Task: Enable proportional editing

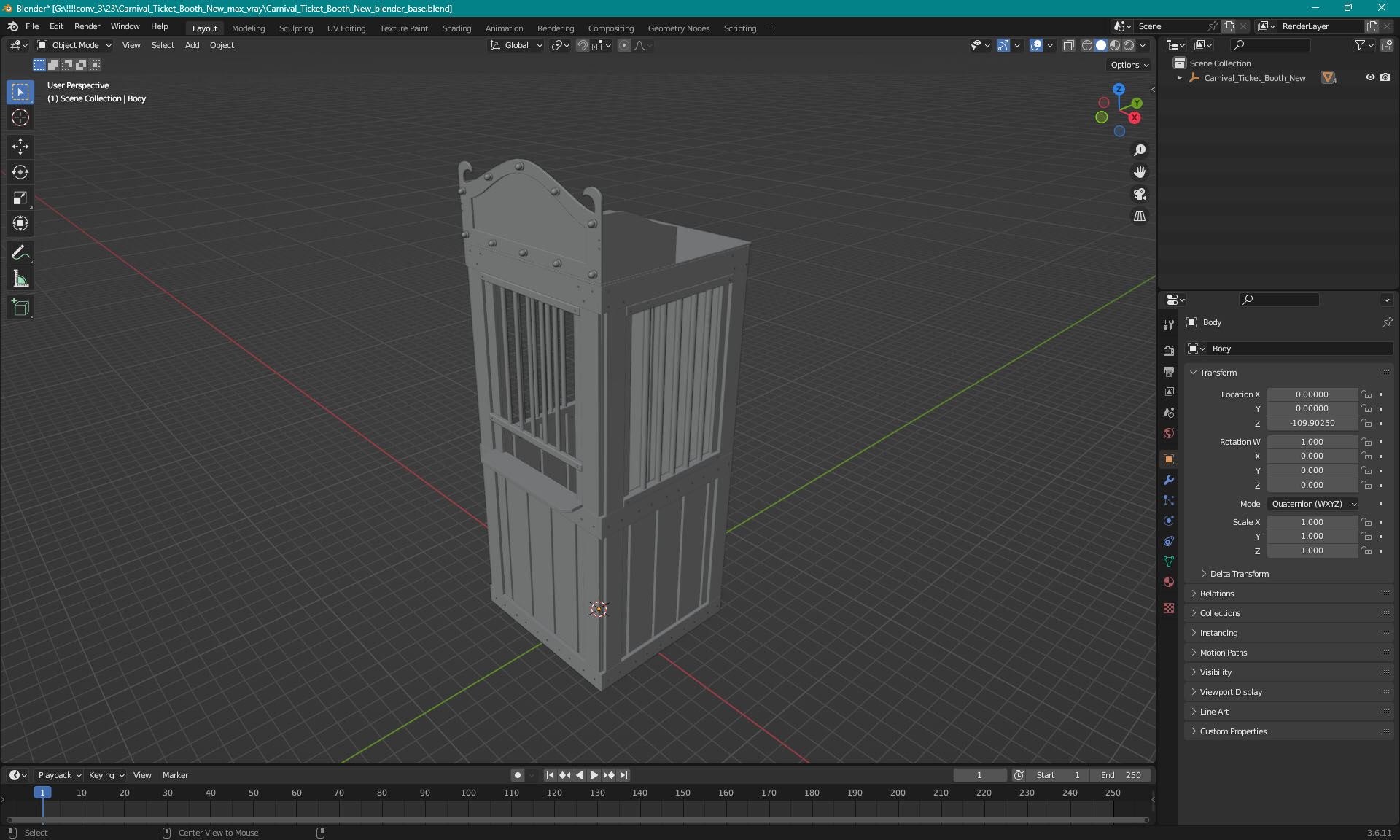Action: [x=624, y=45]
